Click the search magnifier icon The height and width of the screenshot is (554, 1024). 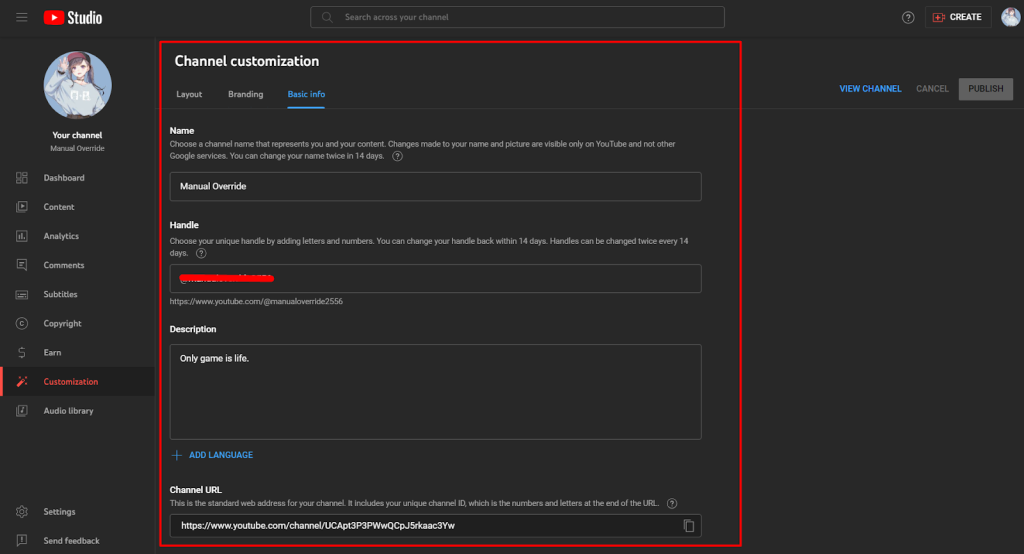click(327, 17)
